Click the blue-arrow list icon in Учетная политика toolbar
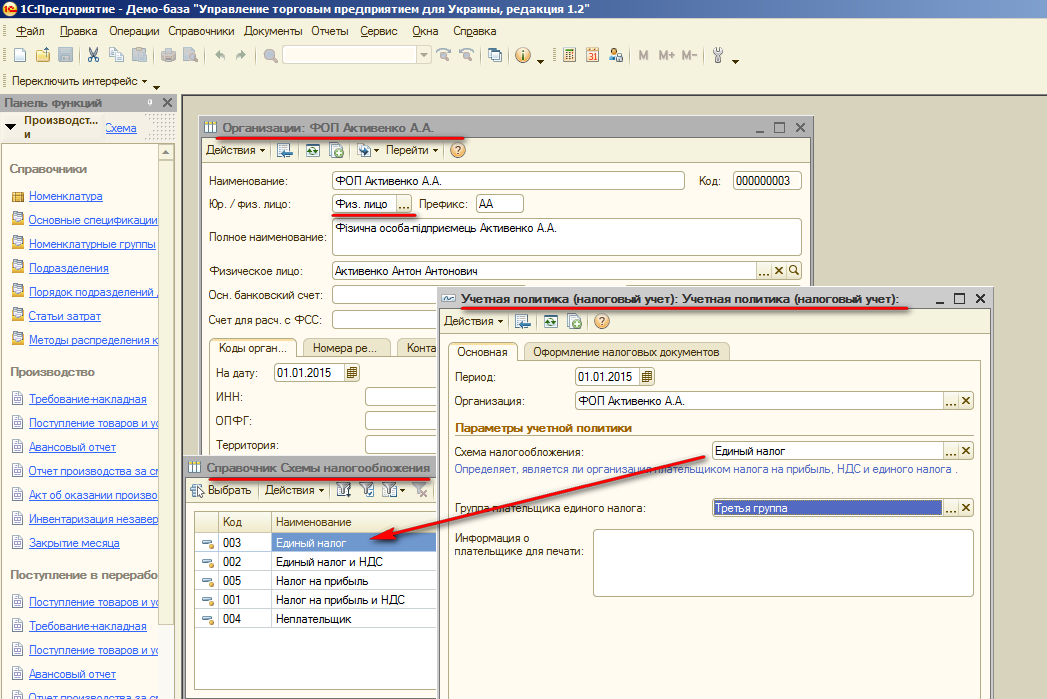The image size is (1047, 699). 522,321
